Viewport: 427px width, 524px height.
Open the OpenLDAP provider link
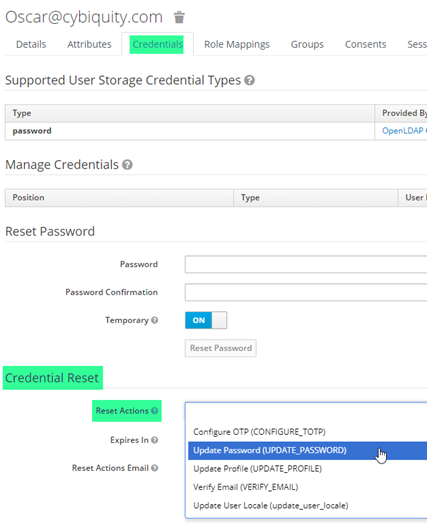[x=403, y=131]
